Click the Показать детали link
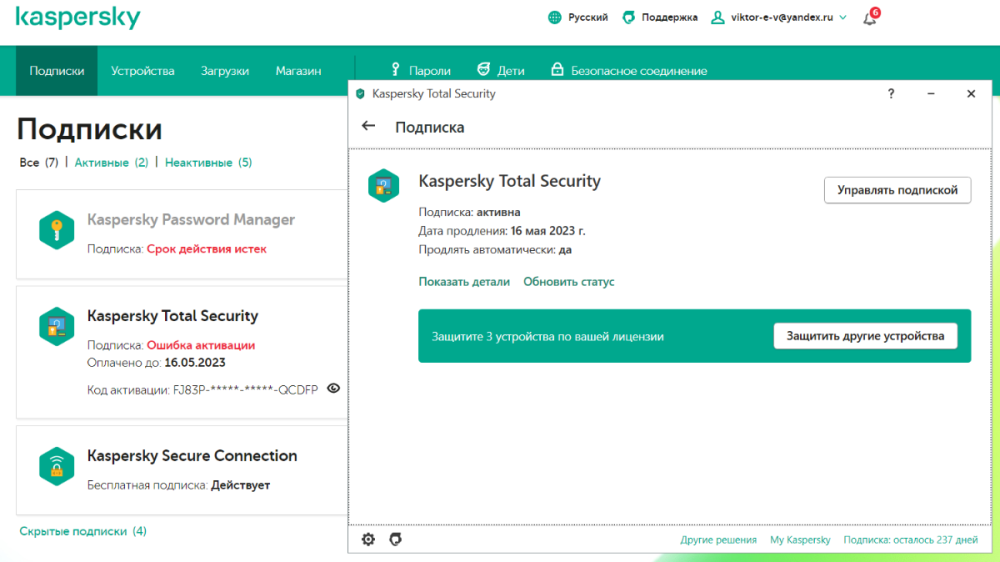The image size is (1000, 562). tap(464, 281)
